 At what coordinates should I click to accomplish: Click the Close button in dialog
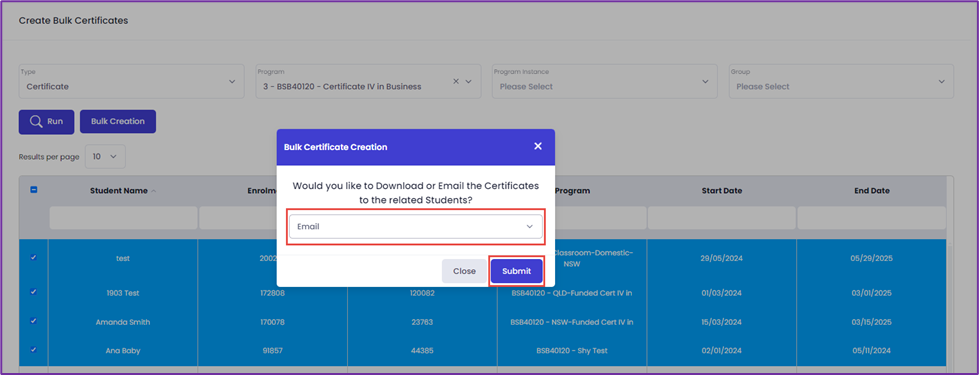coord(464,271)
